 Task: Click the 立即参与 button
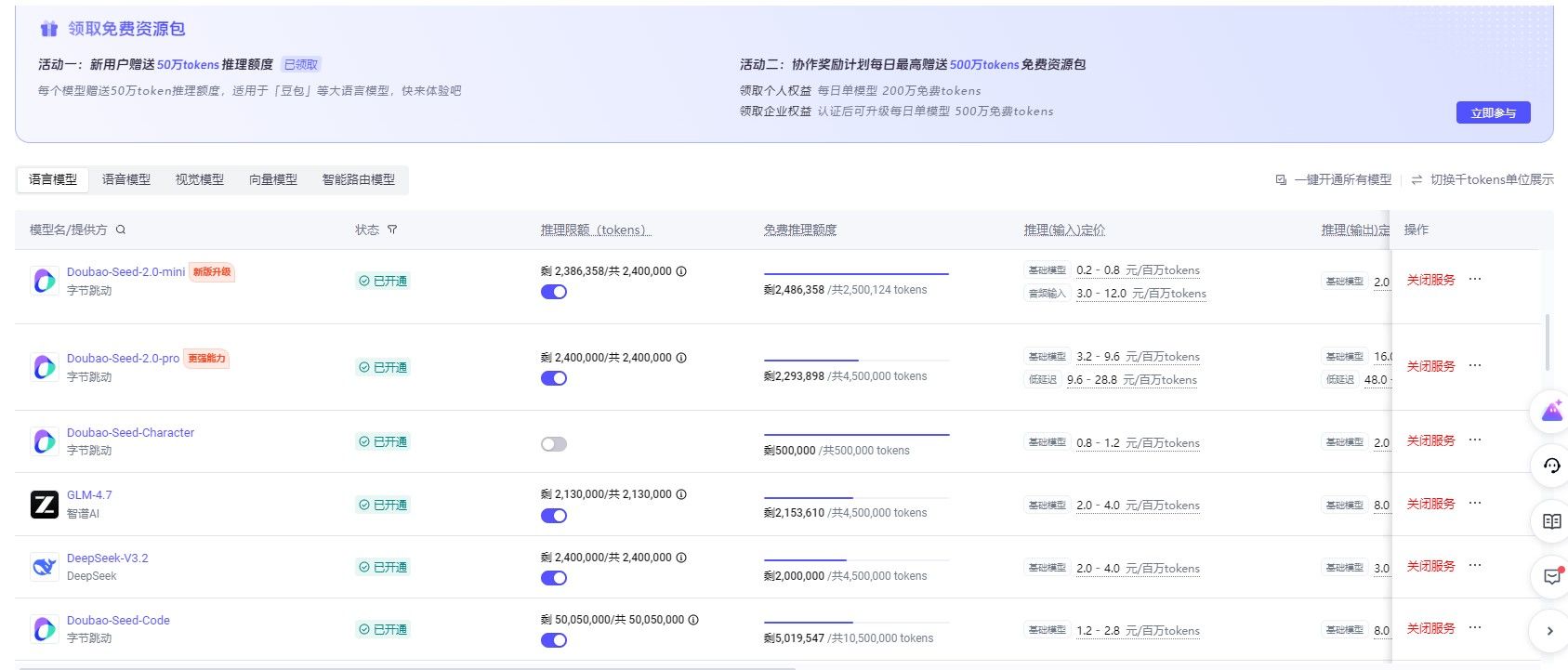click(1493, 112)
